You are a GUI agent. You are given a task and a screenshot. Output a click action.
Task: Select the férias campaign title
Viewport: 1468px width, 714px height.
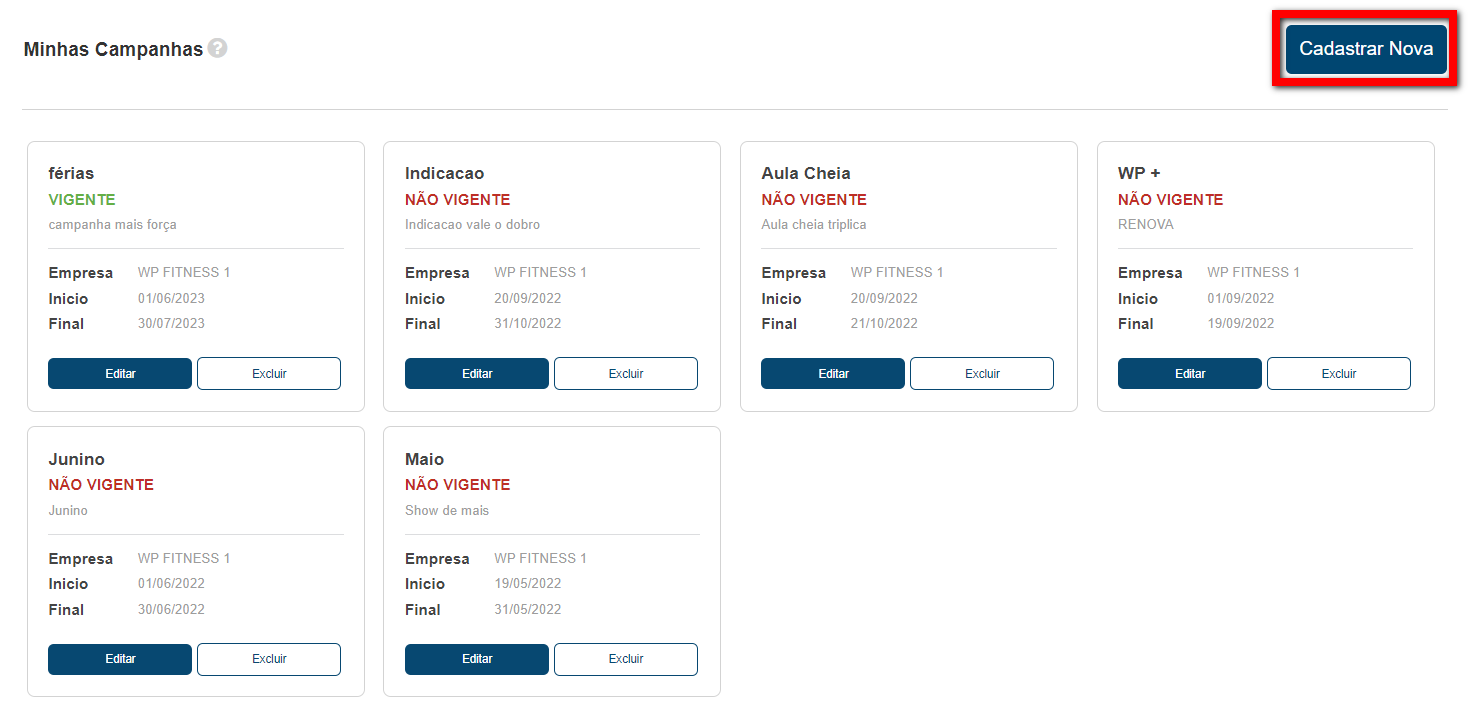tap(71, 174)
